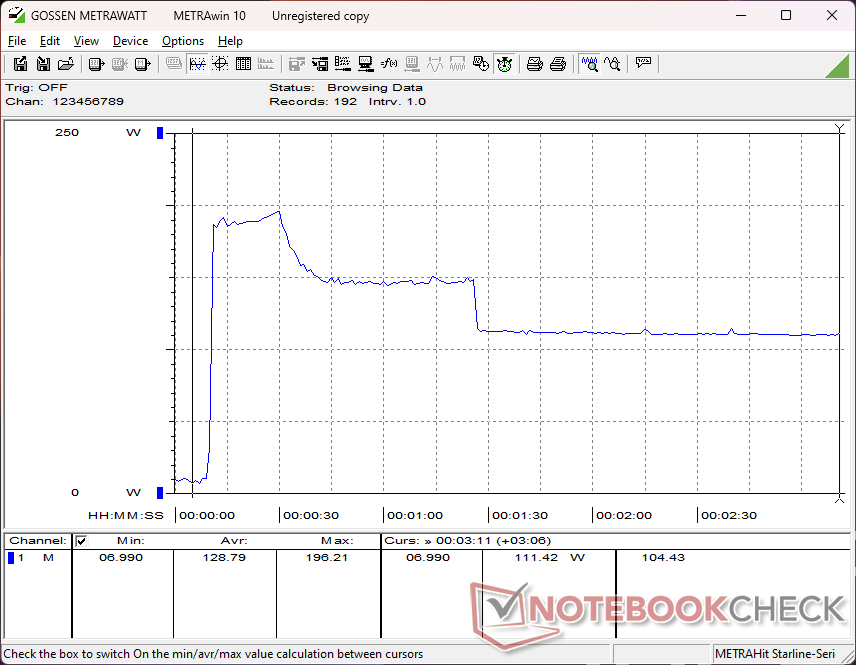Click the greyed waveform compare icon
Image resolution: width=856 pixels, height=665 pixels.
[x=435, y=64]
